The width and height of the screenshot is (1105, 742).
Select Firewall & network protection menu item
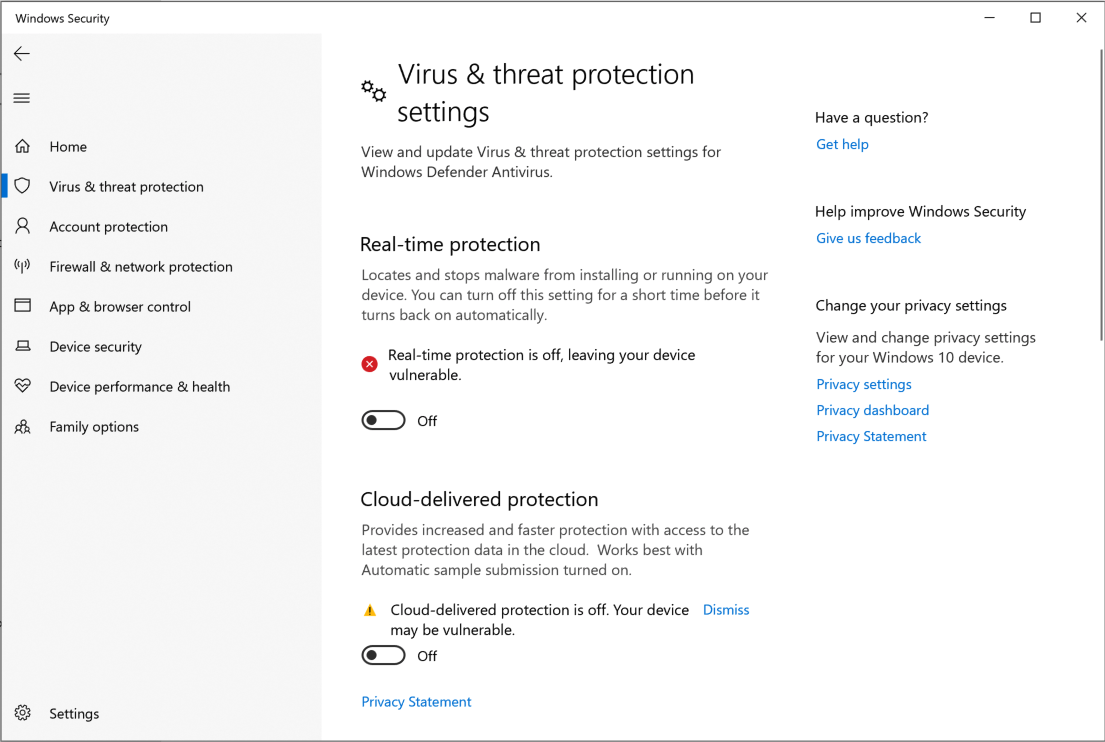click(x=141, y=267)
